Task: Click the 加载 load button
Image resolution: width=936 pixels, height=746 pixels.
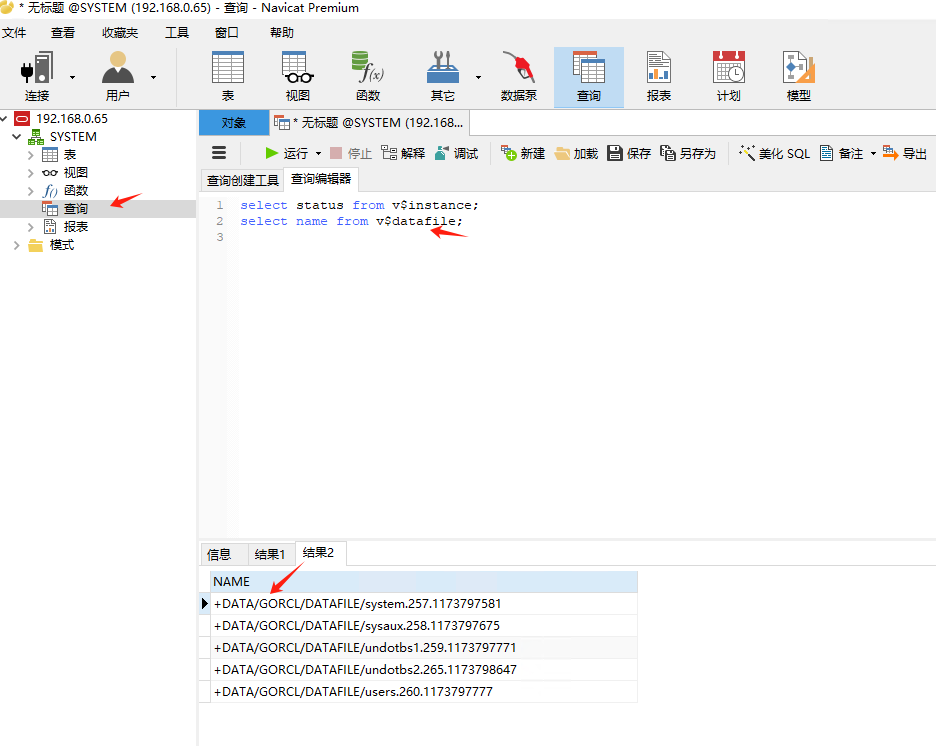Action: coord(576,153)
